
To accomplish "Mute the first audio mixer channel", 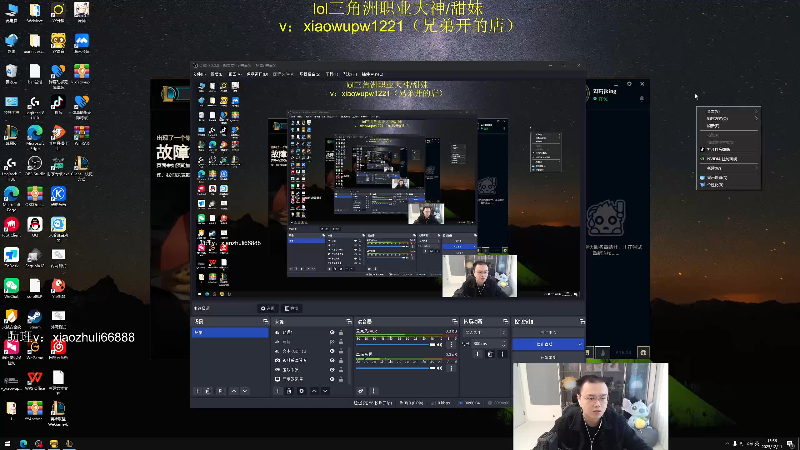I will [x=439, y=345].
